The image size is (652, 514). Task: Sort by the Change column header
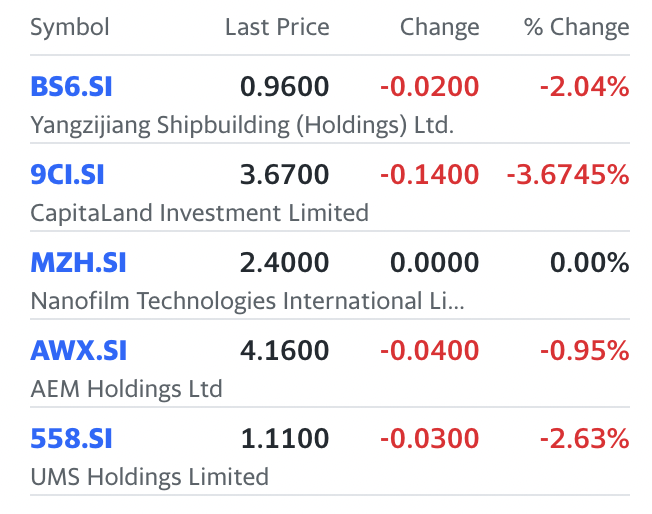pyautogui.click(x=439, y=27)
